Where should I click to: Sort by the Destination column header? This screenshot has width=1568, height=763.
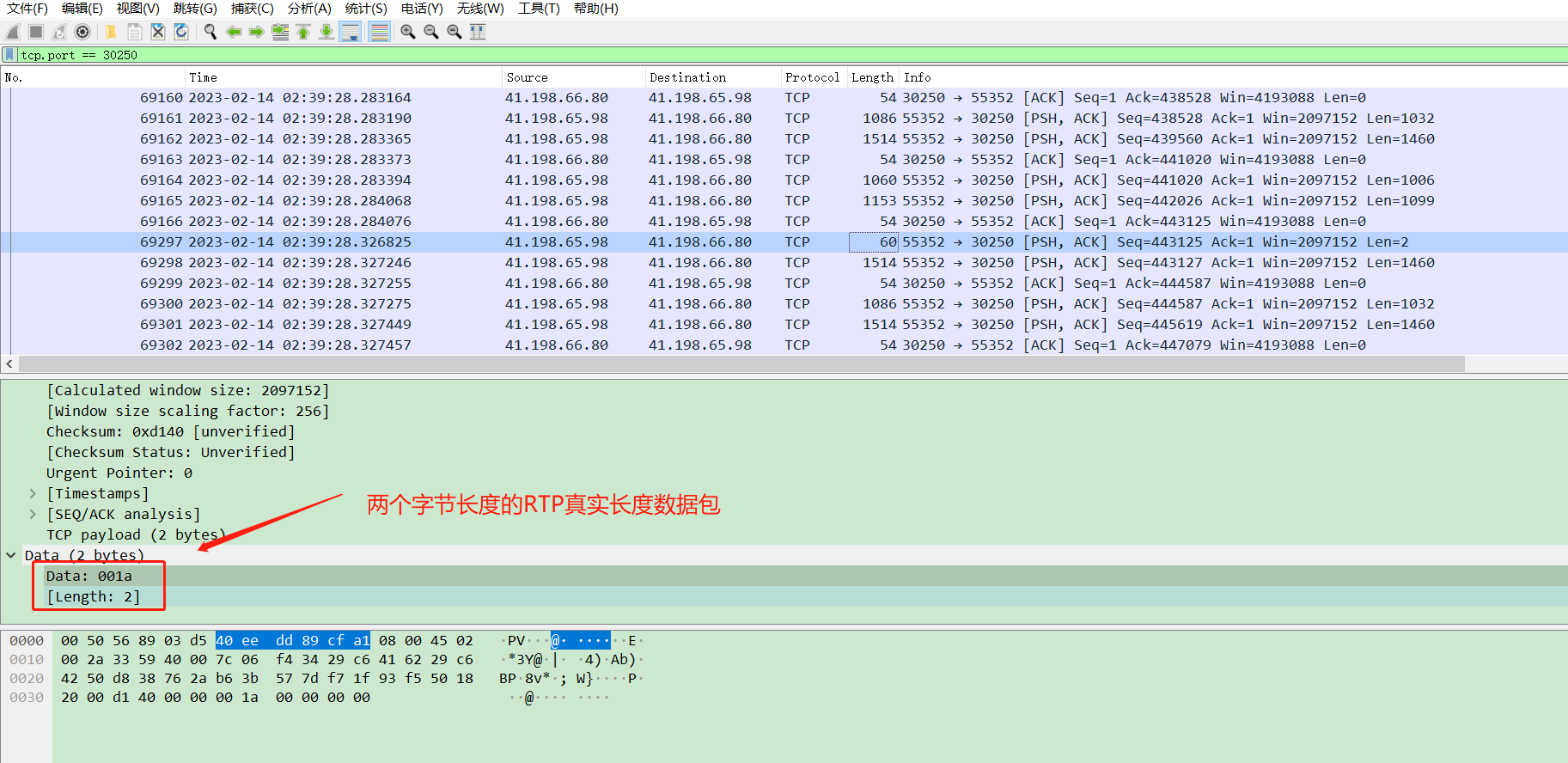714,77
